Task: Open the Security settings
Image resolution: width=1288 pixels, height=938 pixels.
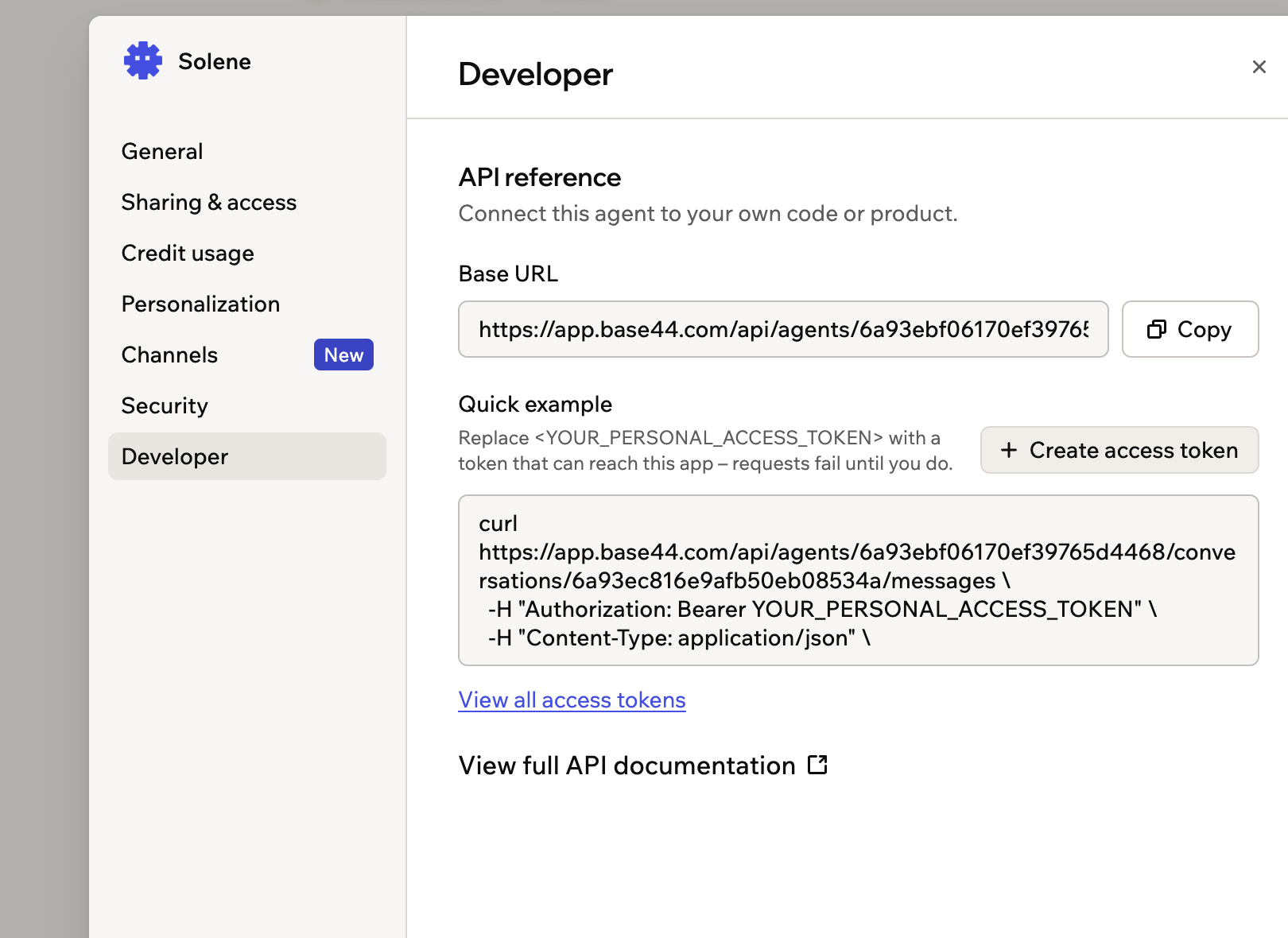Action: [x=165, y=405]
